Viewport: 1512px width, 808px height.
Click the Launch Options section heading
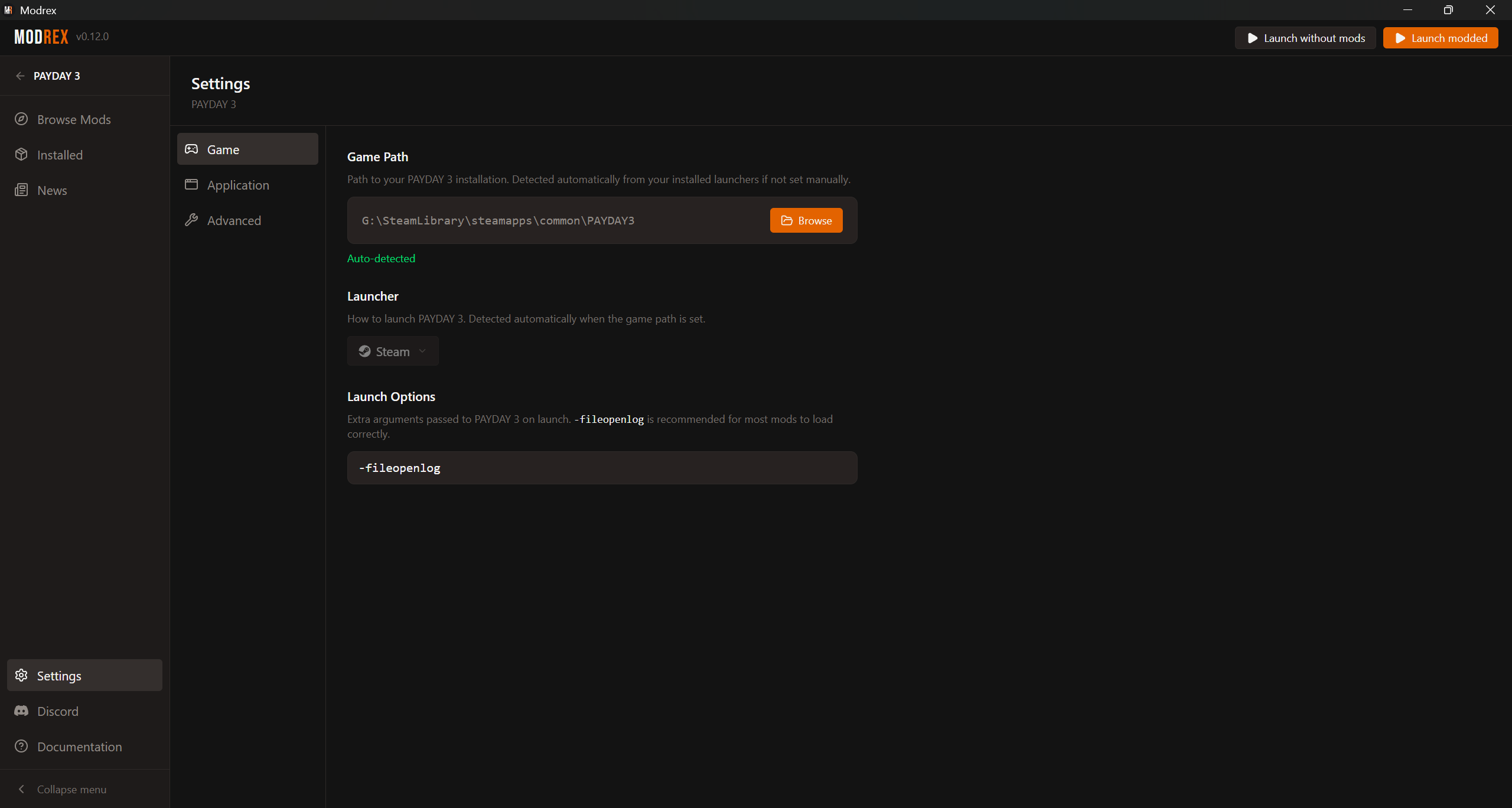point(391,397)
